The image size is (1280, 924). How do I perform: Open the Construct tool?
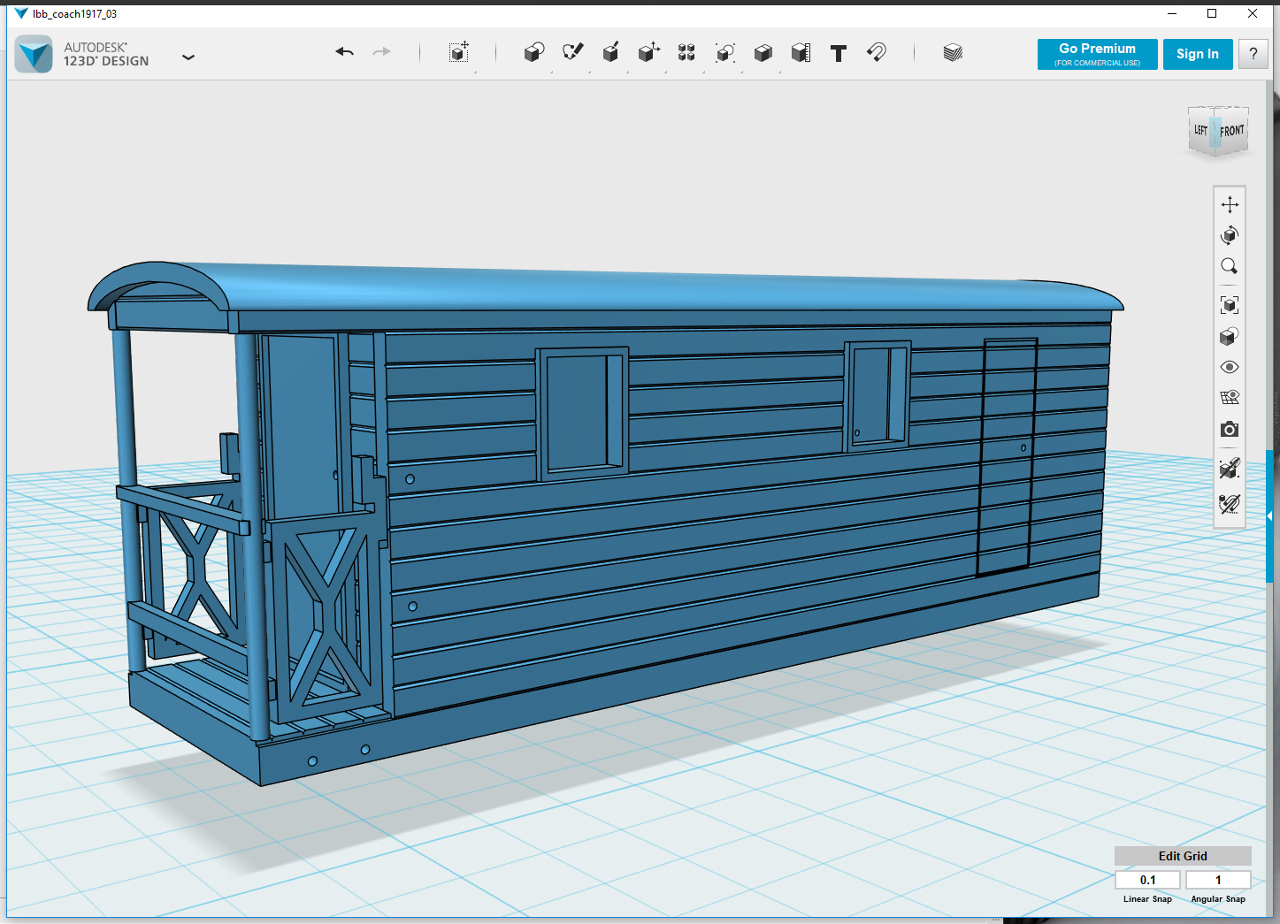pyautogui.click(x=611, y=53)
